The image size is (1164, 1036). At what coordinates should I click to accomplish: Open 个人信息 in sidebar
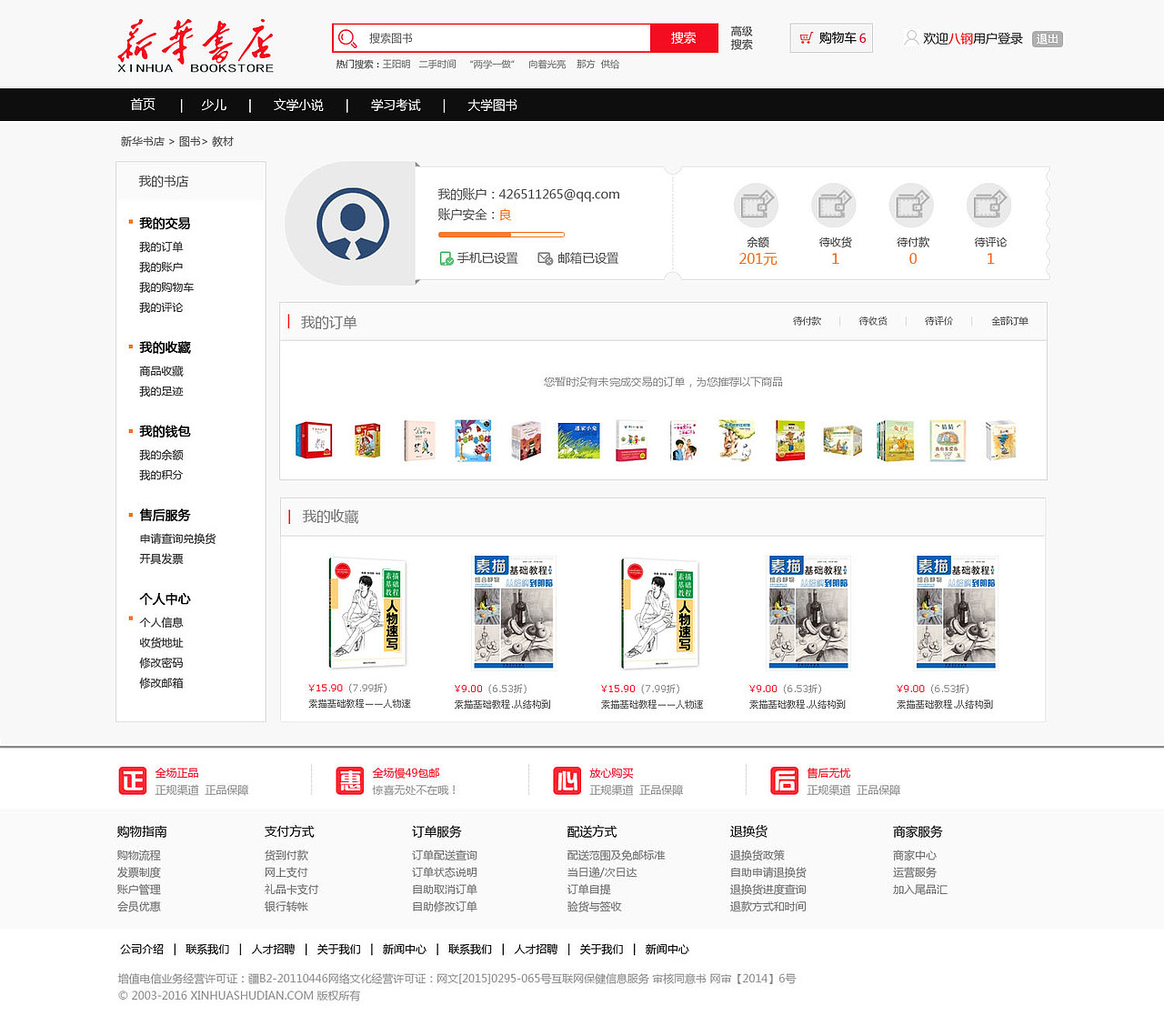click(161, 622)
